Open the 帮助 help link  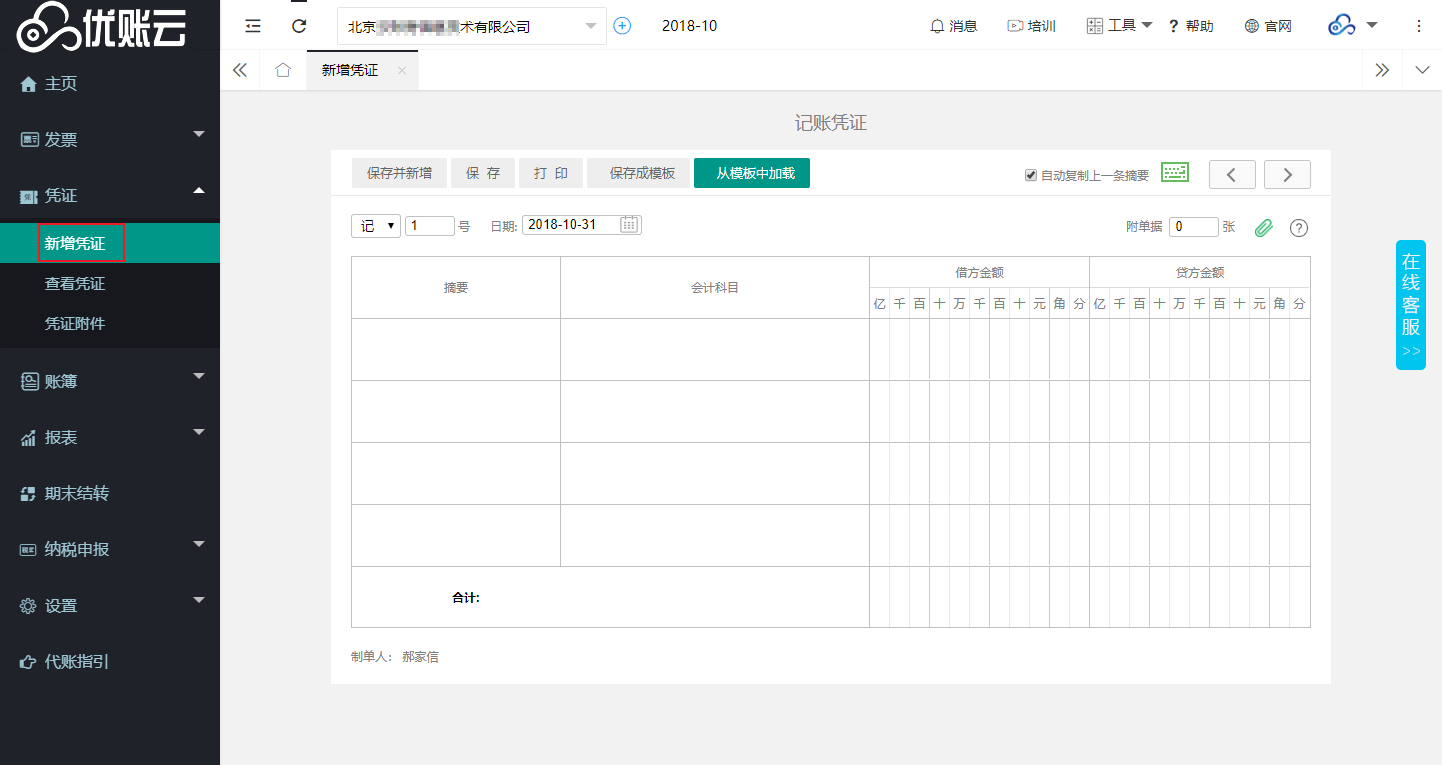(x=1191, y=26)
